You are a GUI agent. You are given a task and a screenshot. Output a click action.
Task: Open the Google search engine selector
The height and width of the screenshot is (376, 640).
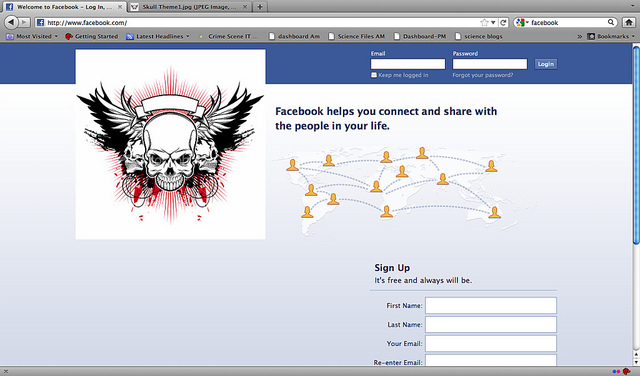[x=522, y=22]
